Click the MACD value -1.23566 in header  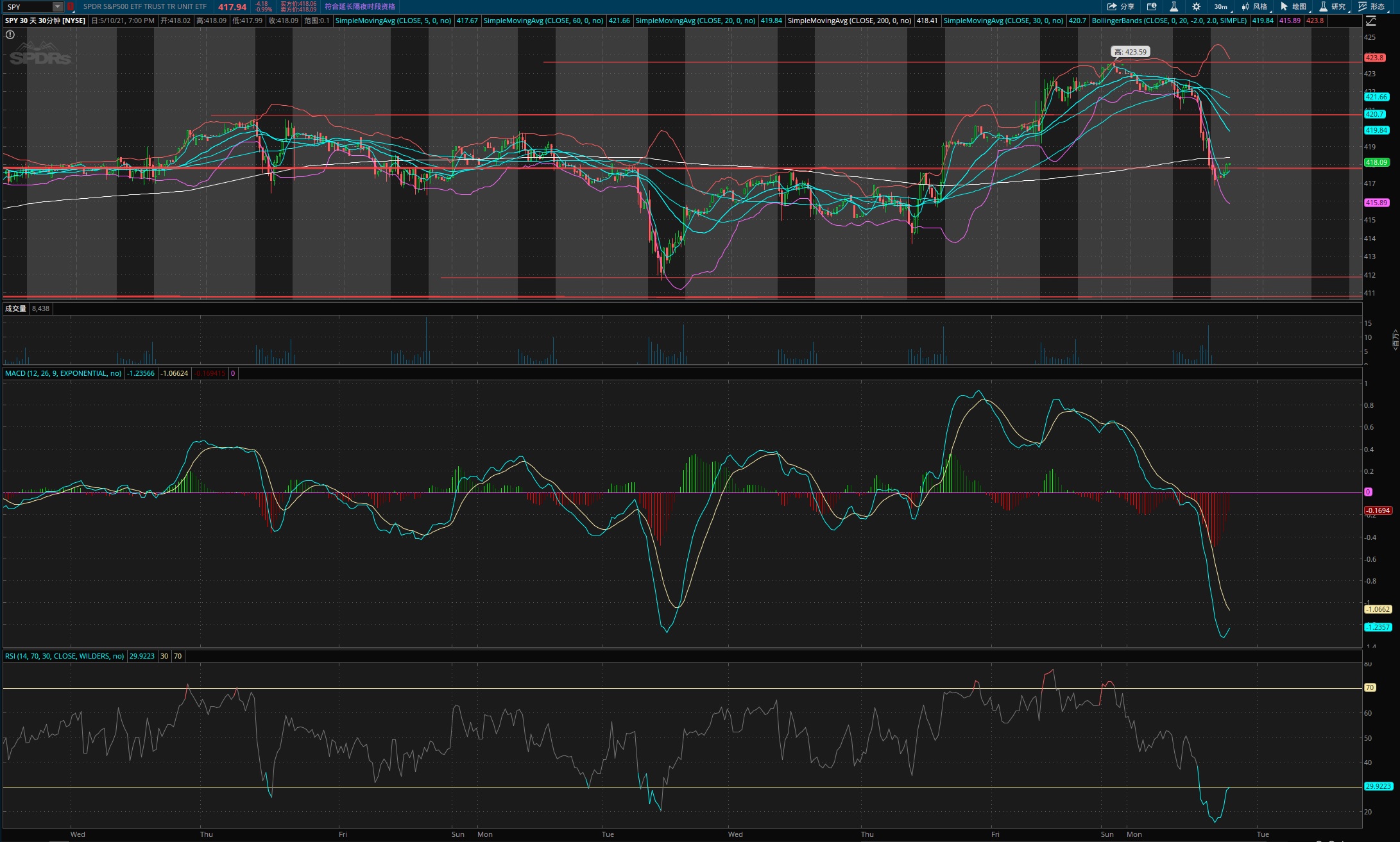141,373
